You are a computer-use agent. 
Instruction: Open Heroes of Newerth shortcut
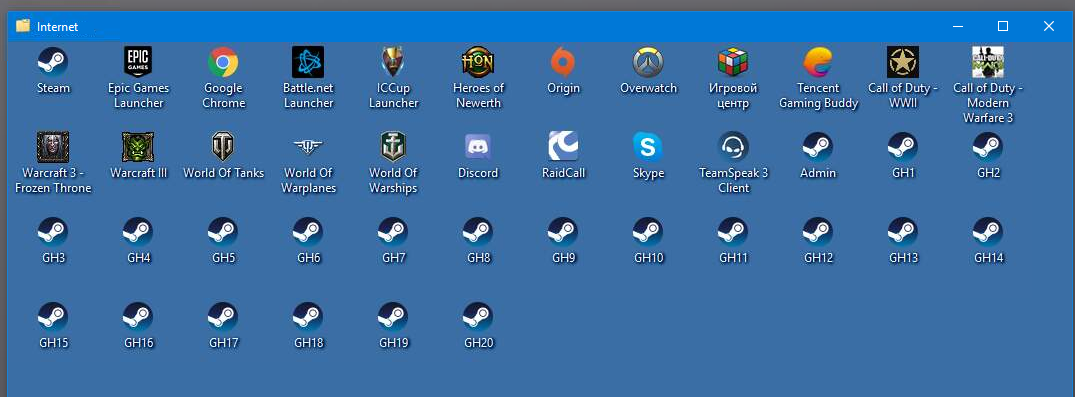pyautogui.click(x=478, y=62)
